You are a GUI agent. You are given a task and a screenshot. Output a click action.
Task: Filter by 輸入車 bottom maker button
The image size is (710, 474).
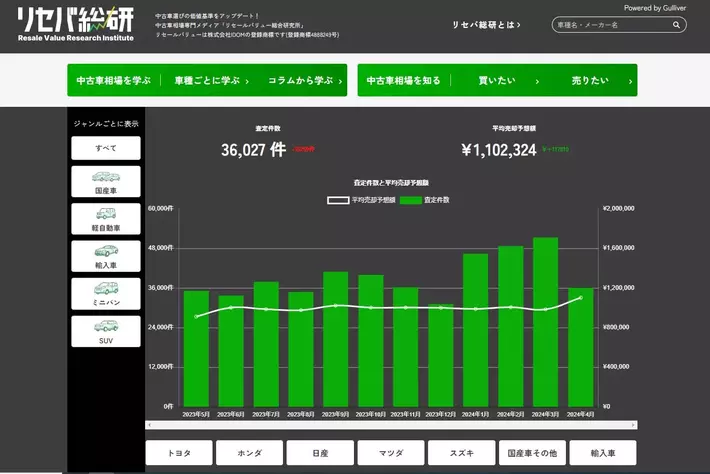(603, 453)
